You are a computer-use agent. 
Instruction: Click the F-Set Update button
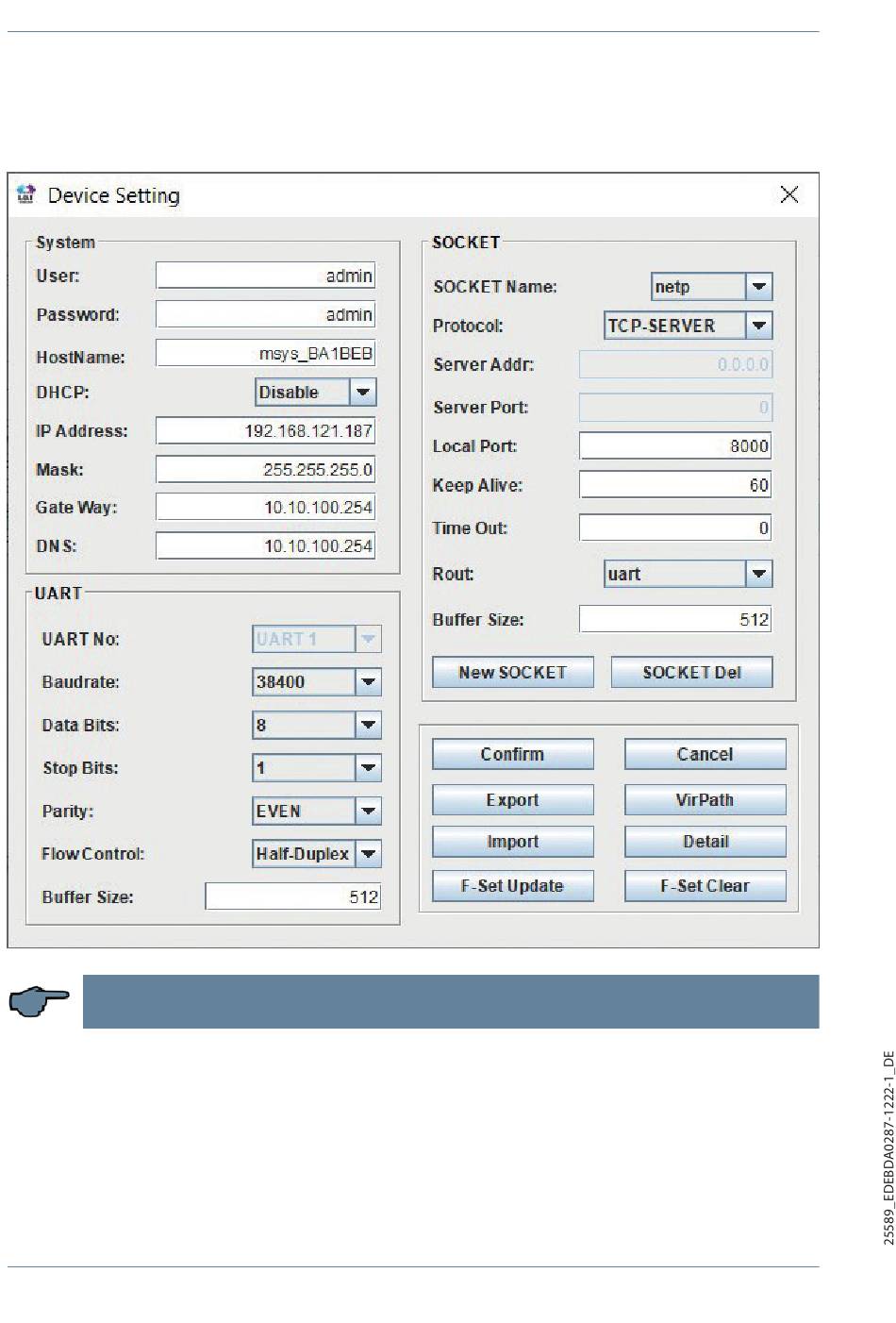click(x=513, y=885)
